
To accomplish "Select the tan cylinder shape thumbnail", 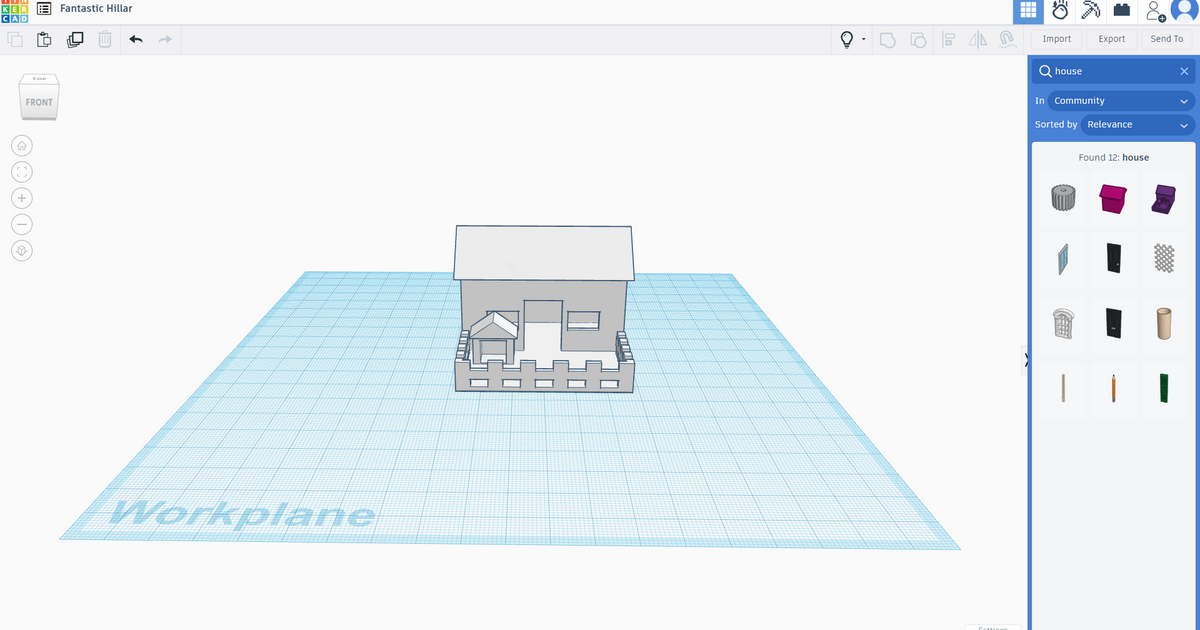I will [x=1163, y=323].
